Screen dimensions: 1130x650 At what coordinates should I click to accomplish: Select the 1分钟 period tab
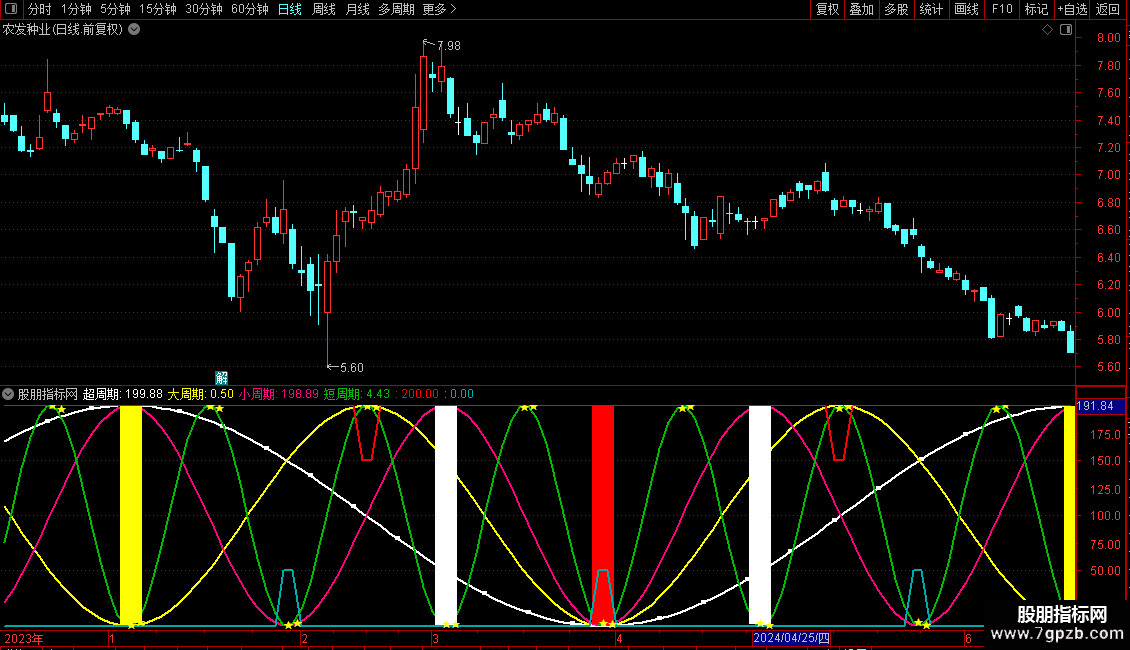coord(76,9)
